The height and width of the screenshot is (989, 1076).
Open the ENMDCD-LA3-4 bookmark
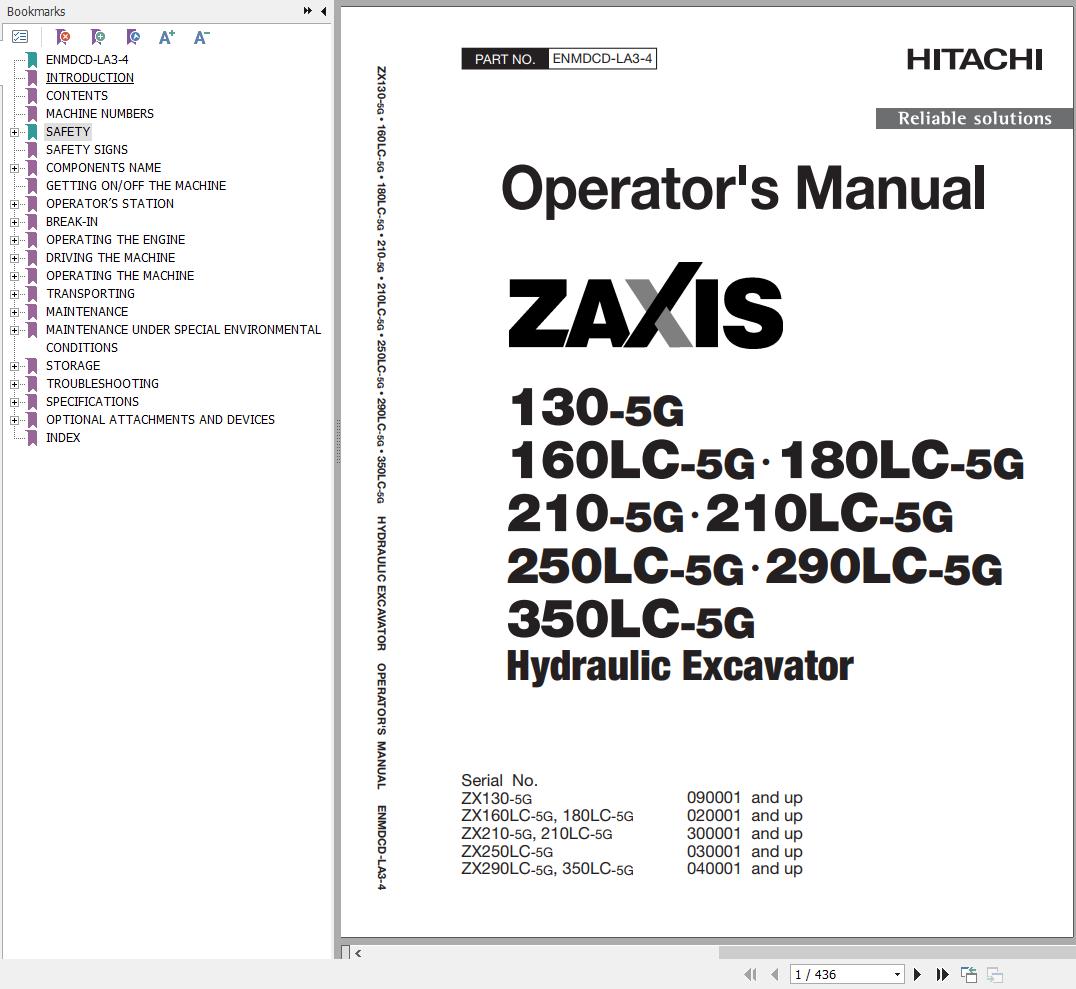pos(87,60)
